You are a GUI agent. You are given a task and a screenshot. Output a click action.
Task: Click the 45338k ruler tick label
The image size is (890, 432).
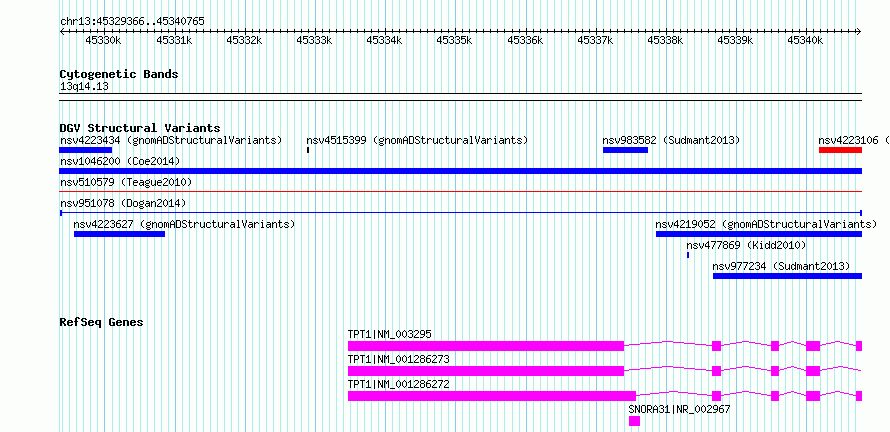click(x=665, y=40)
